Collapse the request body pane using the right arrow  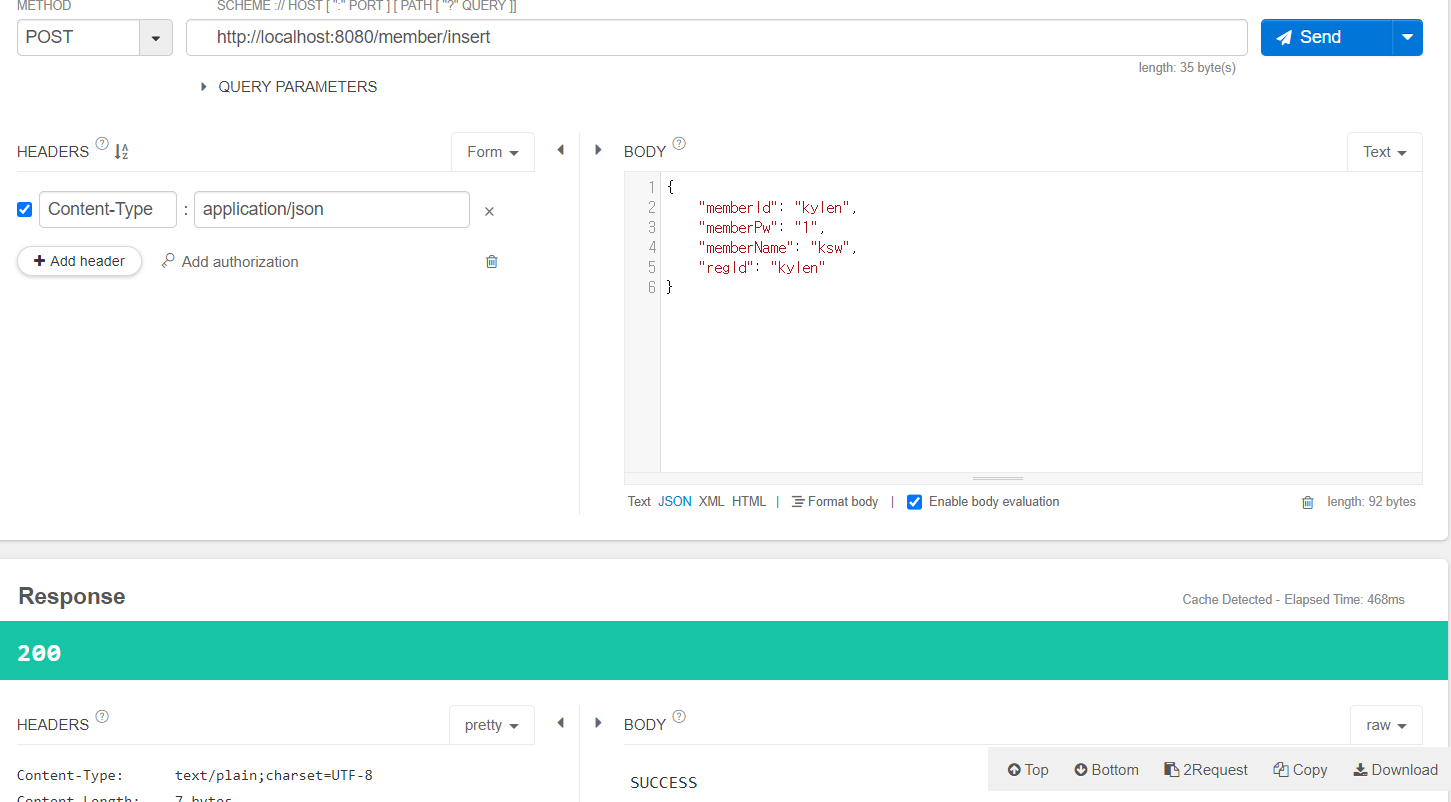pyautogui.click(x=598, y=149)
